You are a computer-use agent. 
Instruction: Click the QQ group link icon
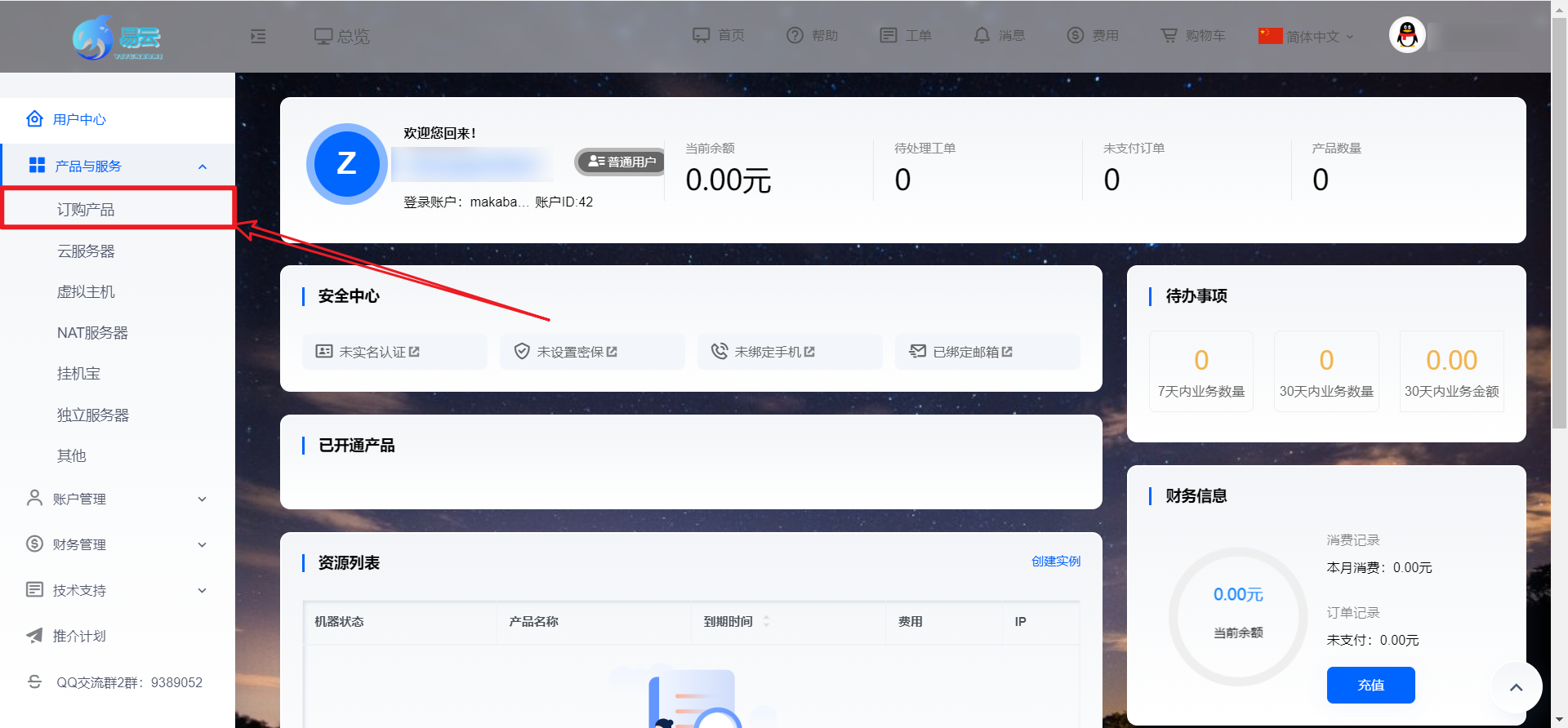(x=34, y=681)
